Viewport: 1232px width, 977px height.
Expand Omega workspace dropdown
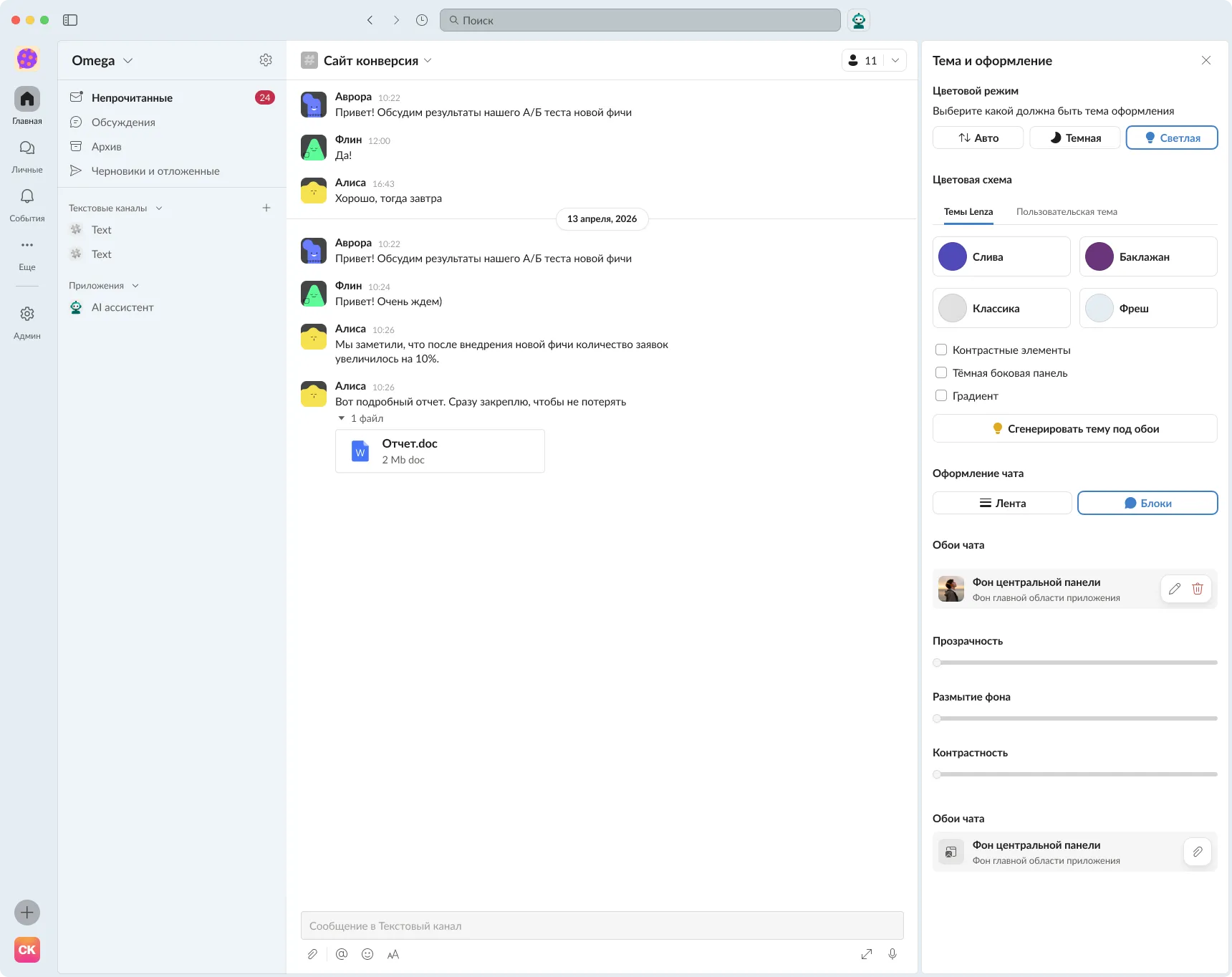pos(128,61)
